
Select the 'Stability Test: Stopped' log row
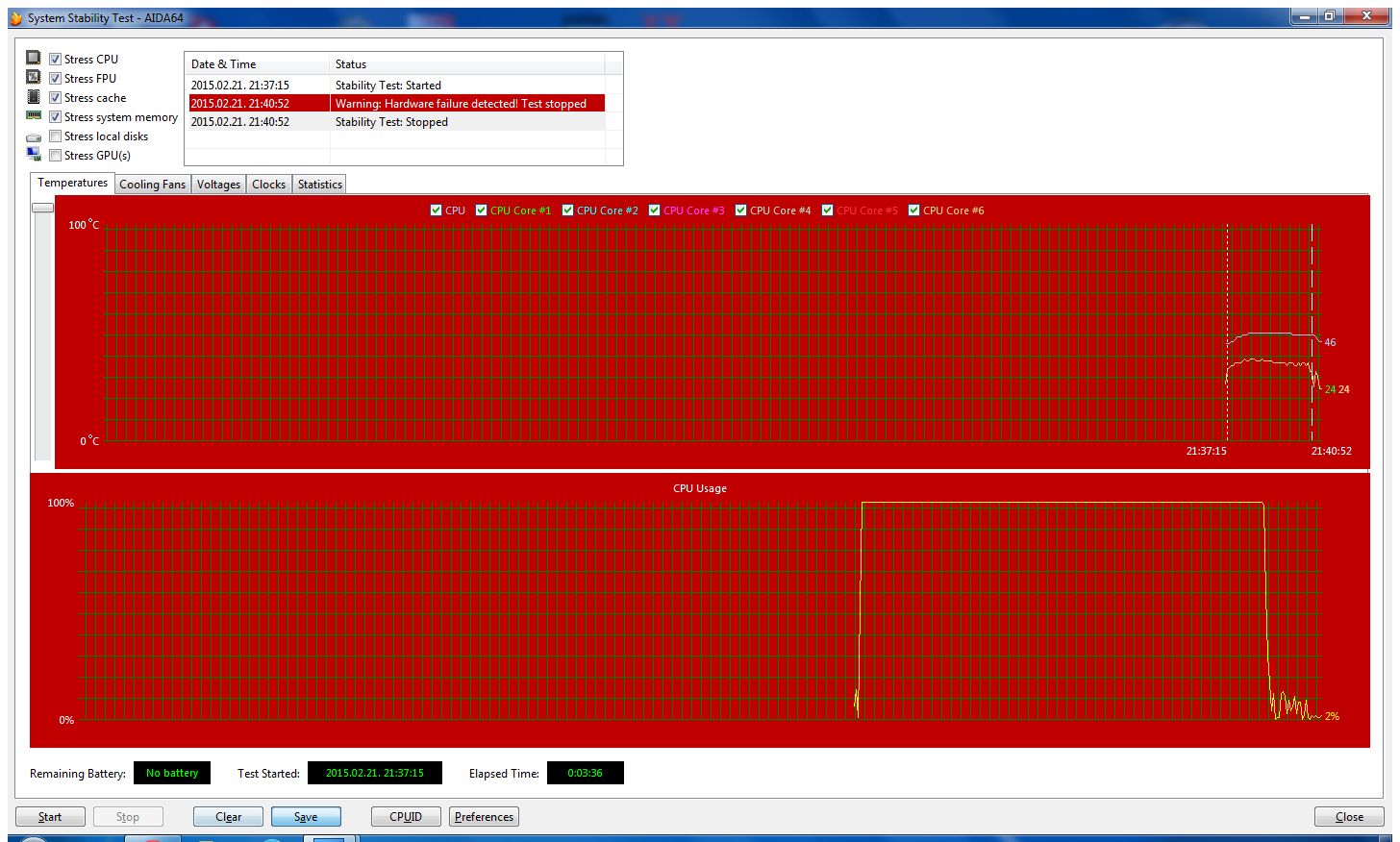point(396,122)
